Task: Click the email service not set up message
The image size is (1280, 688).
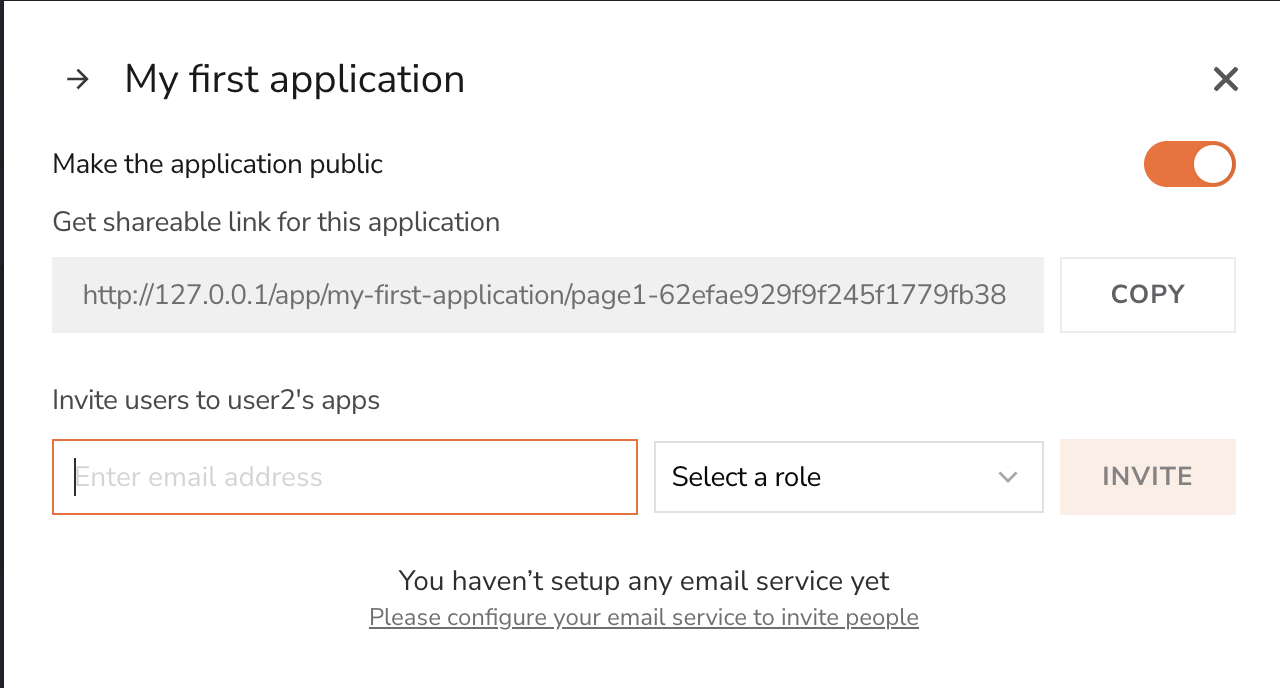Action: [x=643, y=581]
